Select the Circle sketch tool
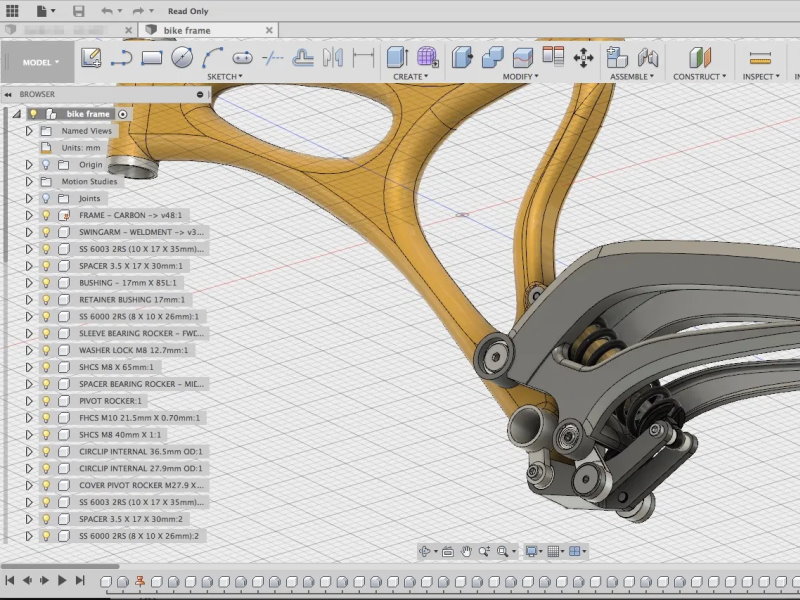 182,57
